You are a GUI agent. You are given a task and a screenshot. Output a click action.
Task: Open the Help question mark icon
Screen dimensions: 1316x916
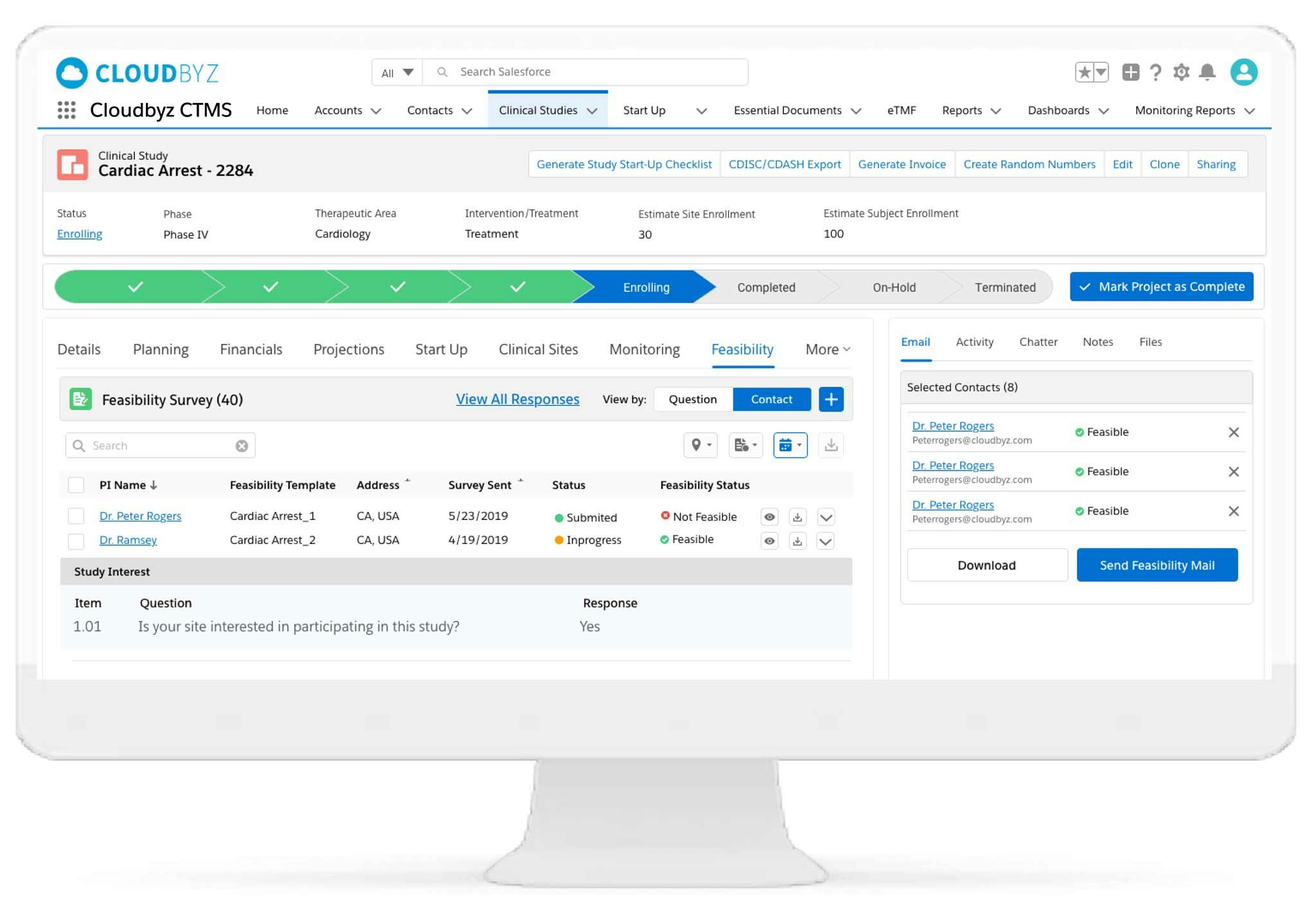(x=1156, y=72)
